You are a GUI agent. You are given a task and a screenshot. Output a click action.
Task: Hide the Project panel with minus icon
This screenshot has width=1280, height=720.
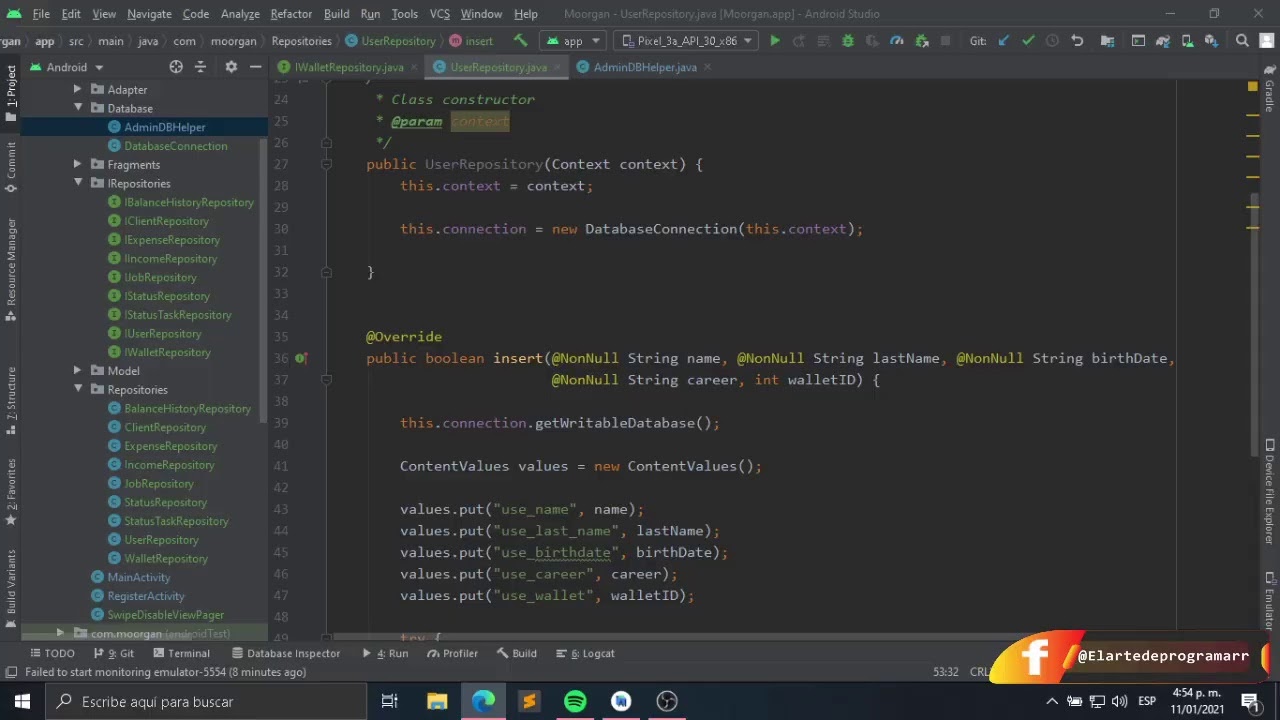255,67
